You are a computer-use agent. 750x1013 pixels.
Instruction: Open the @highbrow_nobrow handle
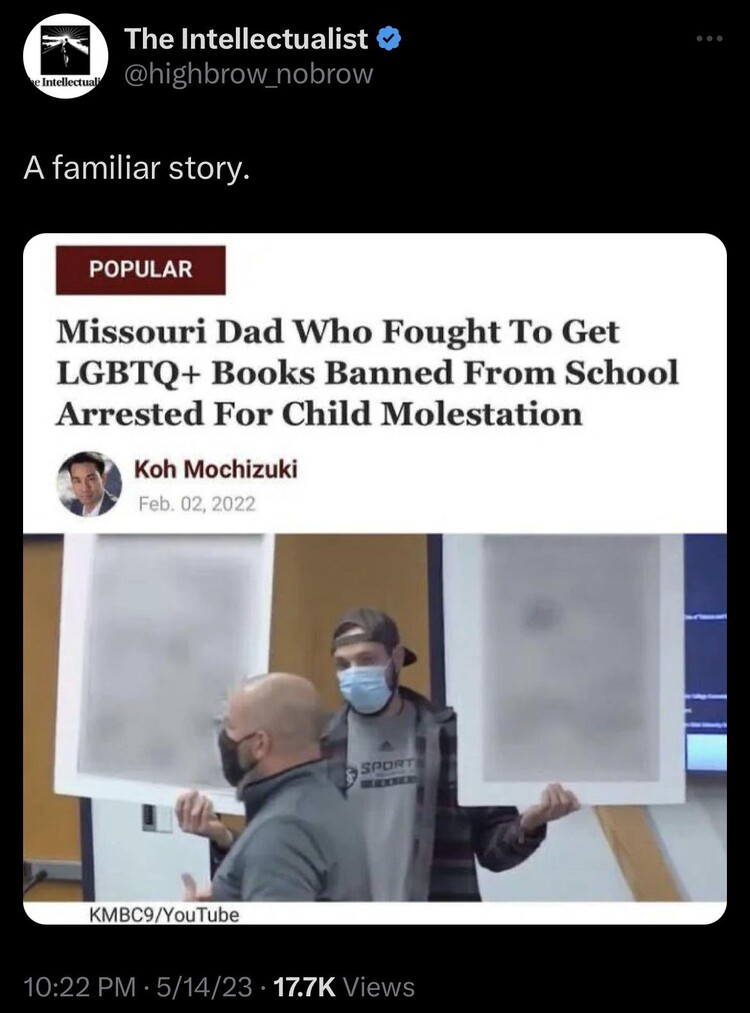click(248, 74)
